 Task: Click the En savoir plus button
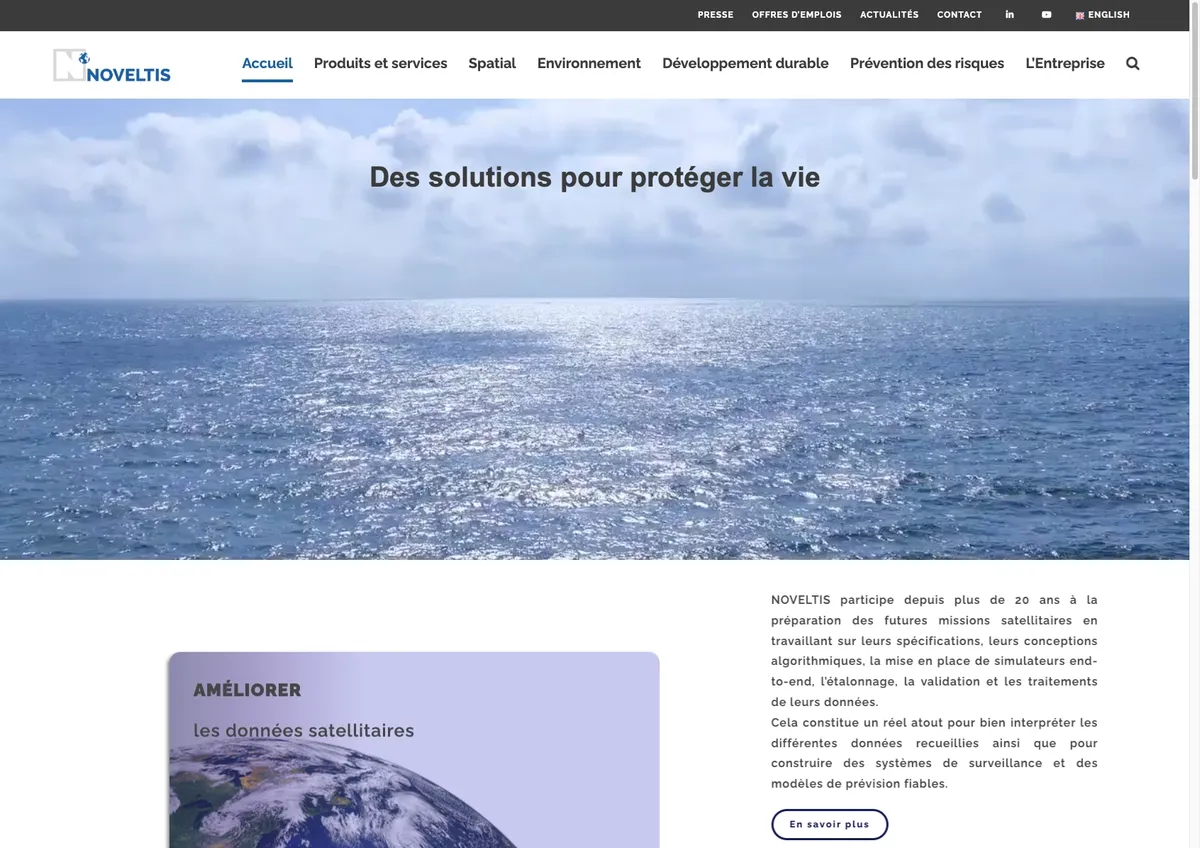pos(829,824)
